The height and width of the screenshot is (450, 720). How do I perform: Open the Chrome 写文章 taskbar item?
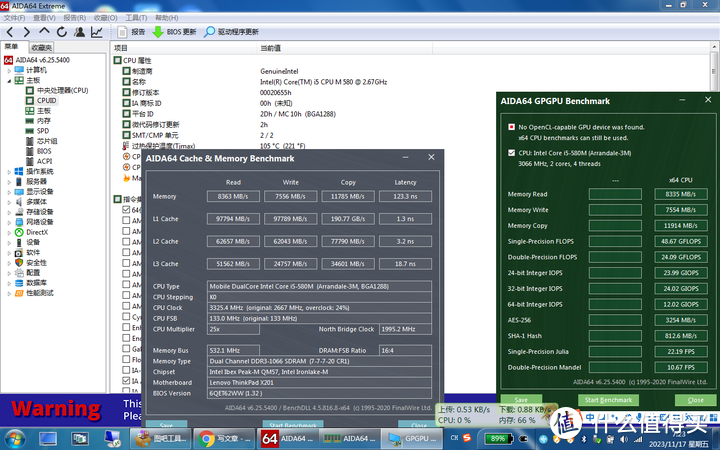click(x=224, y=439)
